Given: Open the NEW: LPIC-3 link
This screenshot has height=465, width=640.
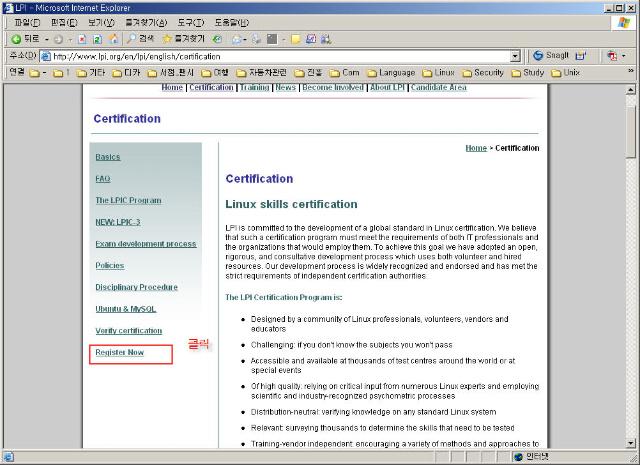Looking at the screenshot, I should coord(118,222).
